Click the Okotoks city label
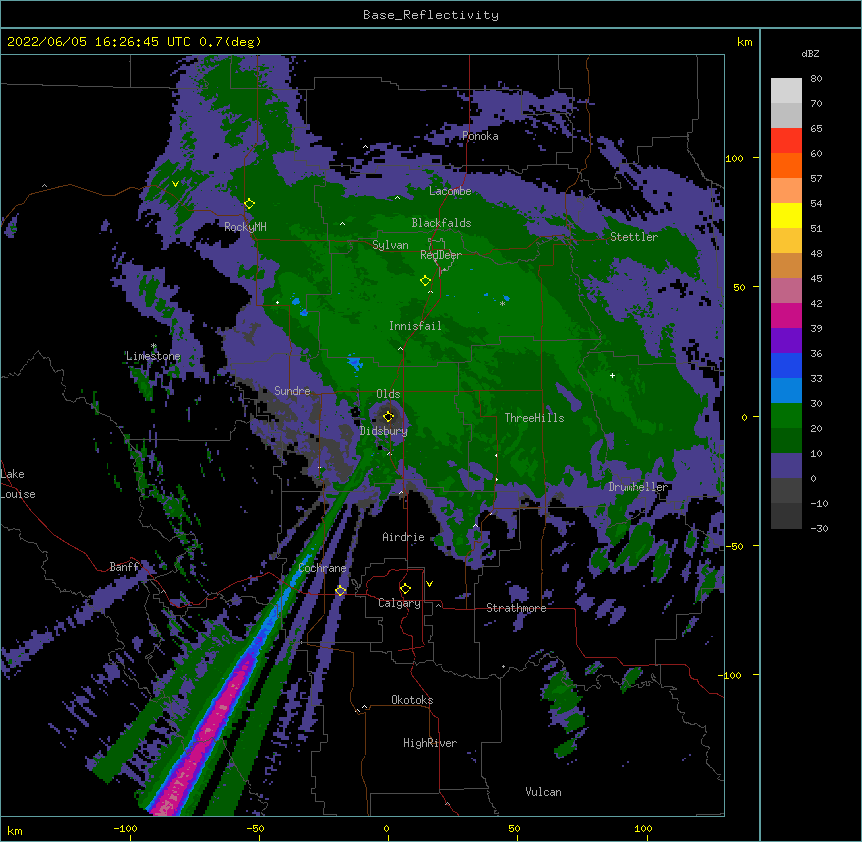 click(412, 700)
